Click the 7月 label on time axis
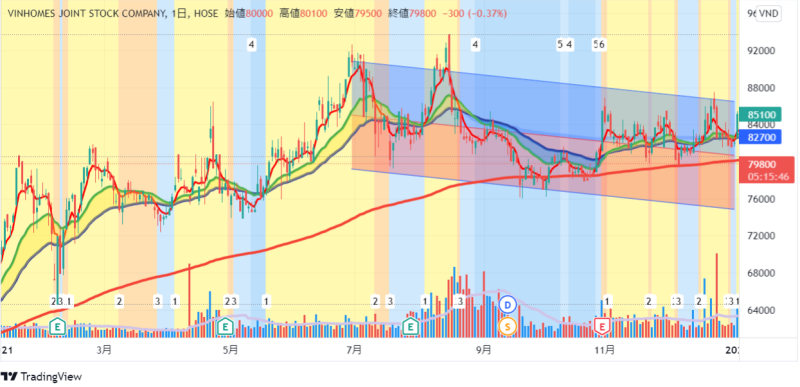 (354, 350)
